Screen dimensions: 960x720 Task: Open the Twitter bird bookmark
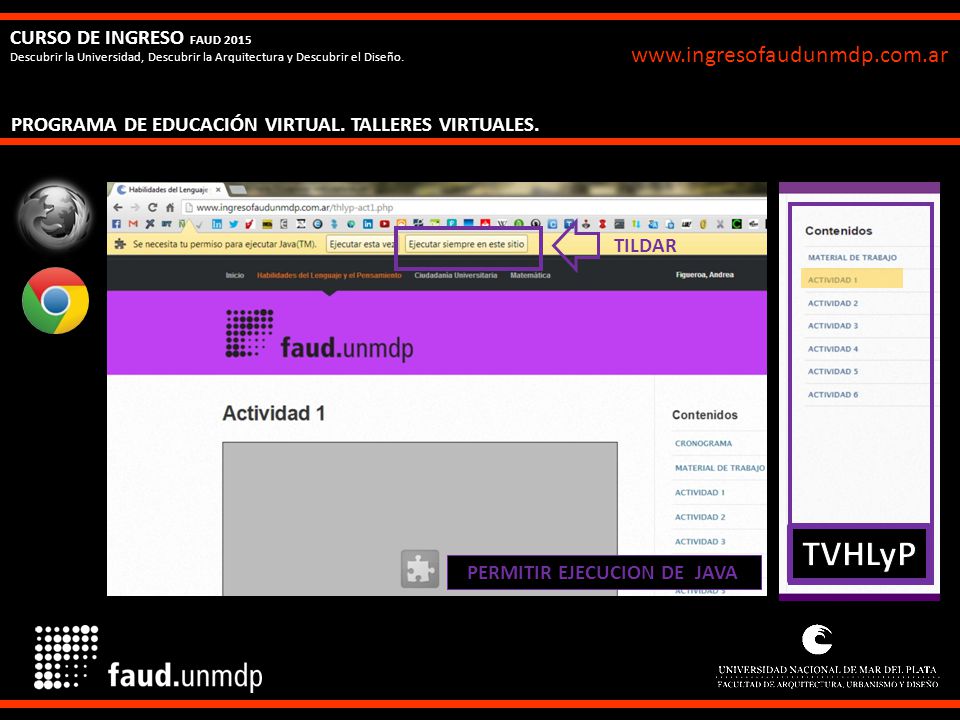click(233, 224)
